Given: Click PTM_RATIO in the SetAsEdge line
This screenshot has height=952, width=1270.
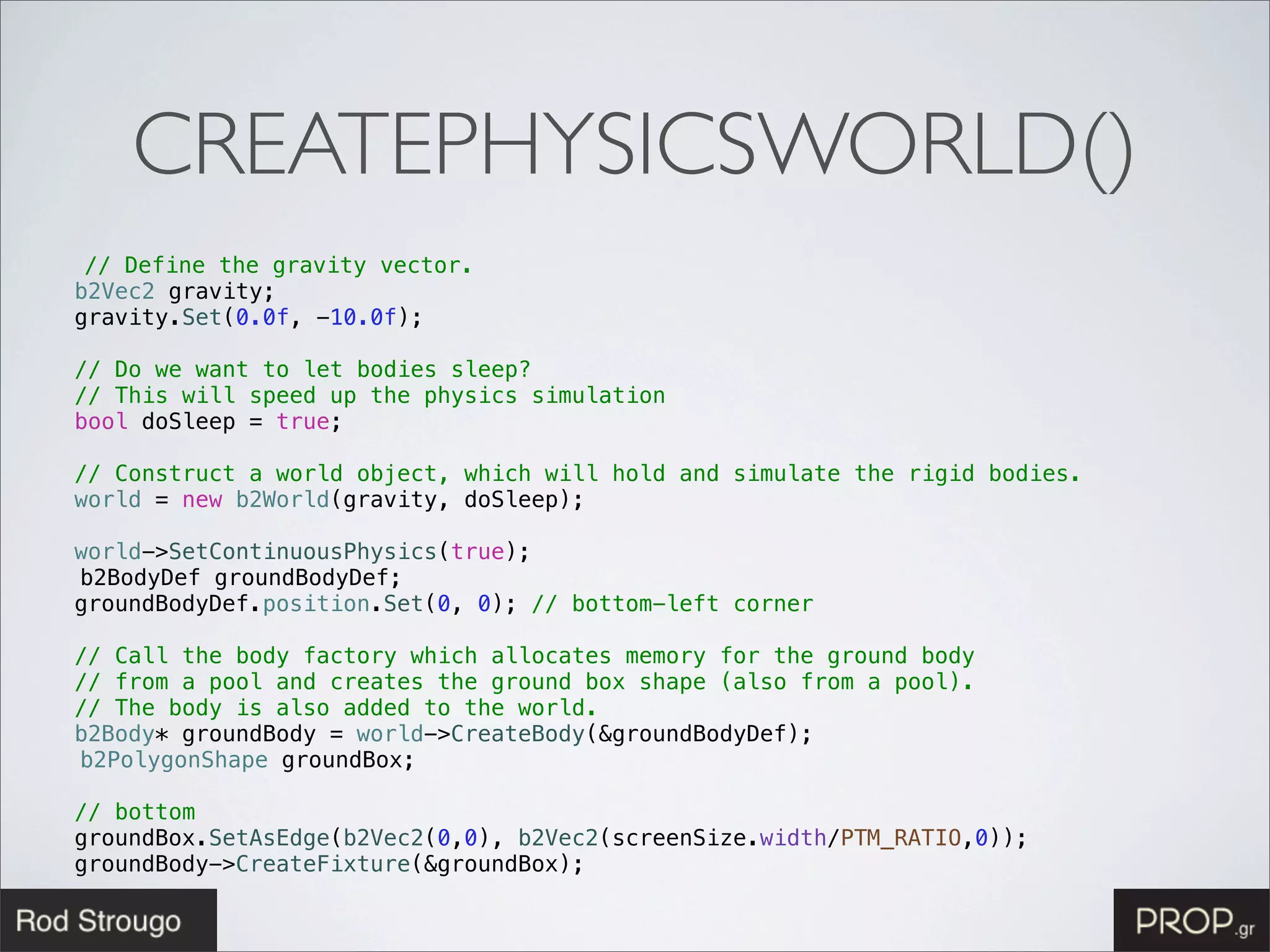Looking at the screenshot, I should click(900, 838).
